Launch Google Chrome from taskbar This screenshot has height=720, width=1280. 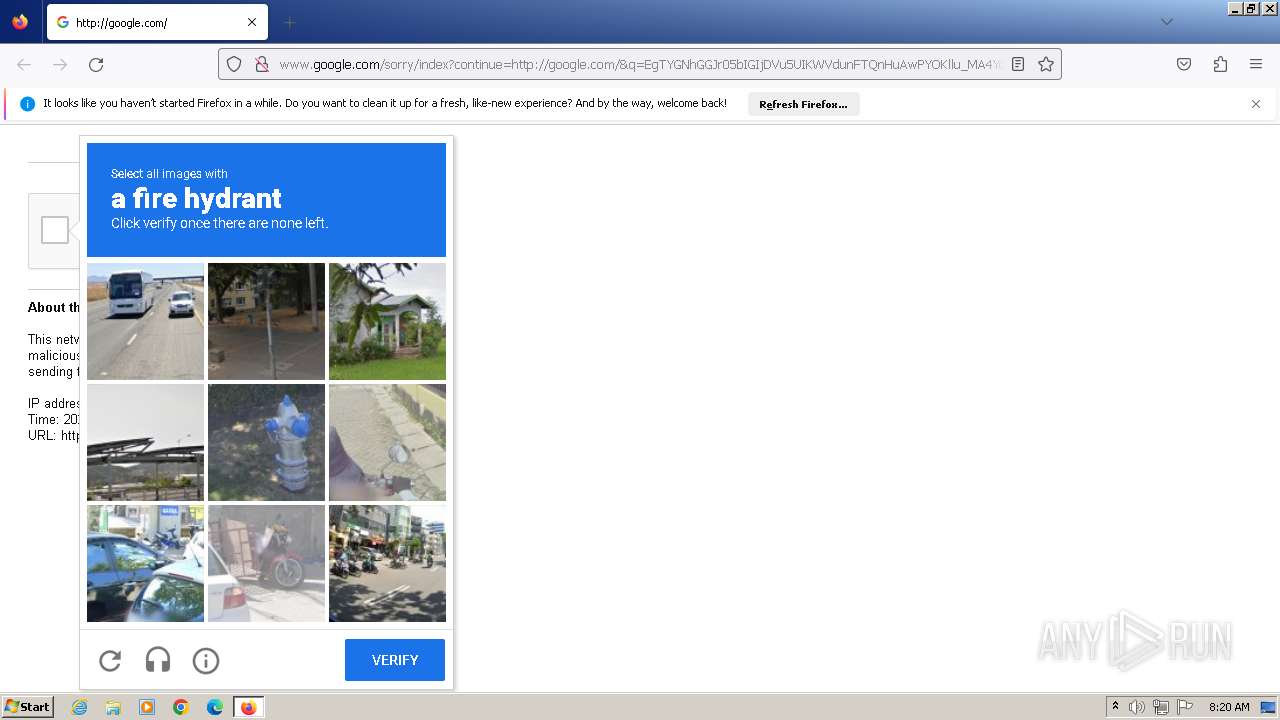[181, 707]
